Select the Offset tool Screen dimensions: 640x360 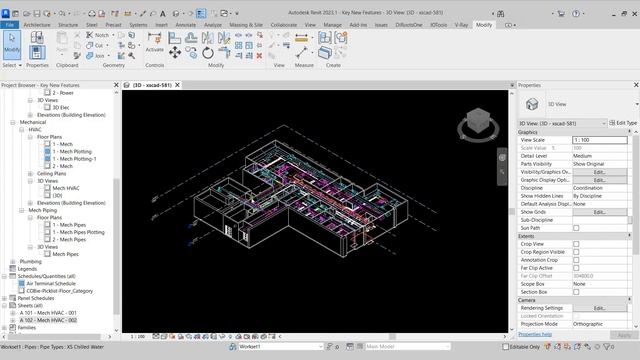pyautogui.click(x=191, y=38)
